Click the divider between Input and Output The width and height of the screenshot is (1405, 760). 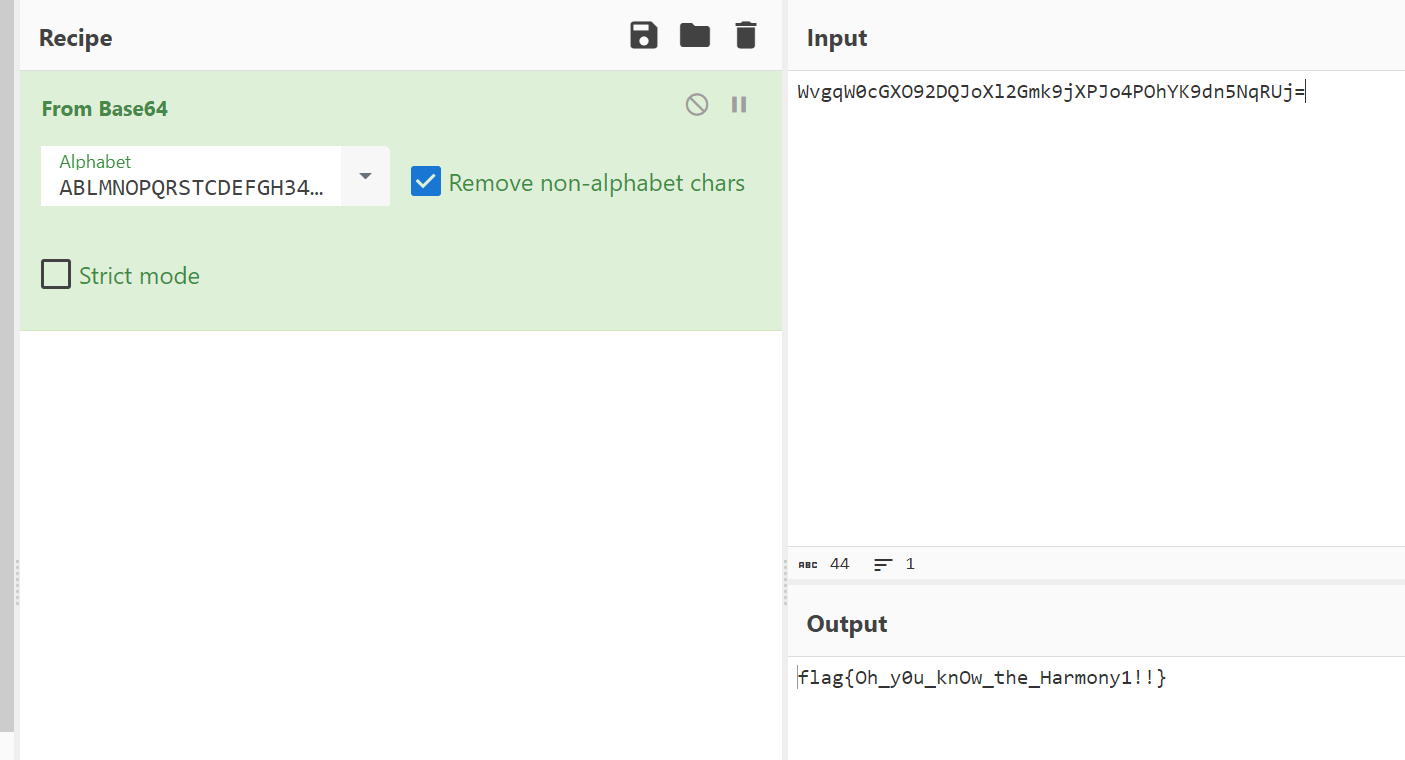pos(1096,582)
